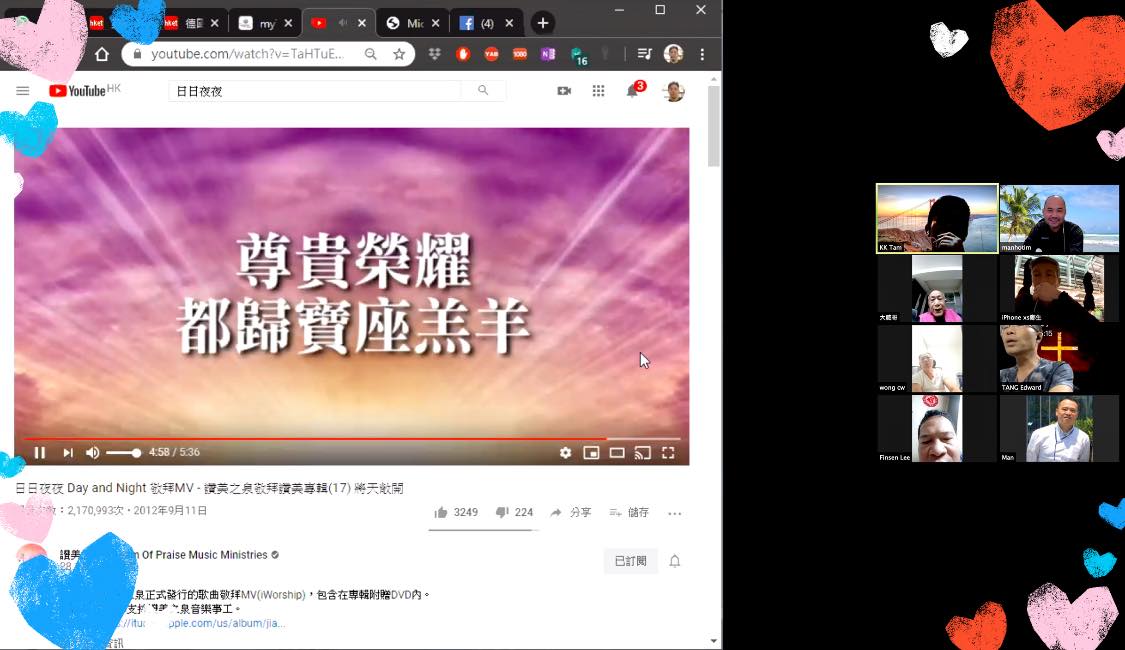Select manhotim's video tile
1125x650 pixels.
coord(1059,218)
